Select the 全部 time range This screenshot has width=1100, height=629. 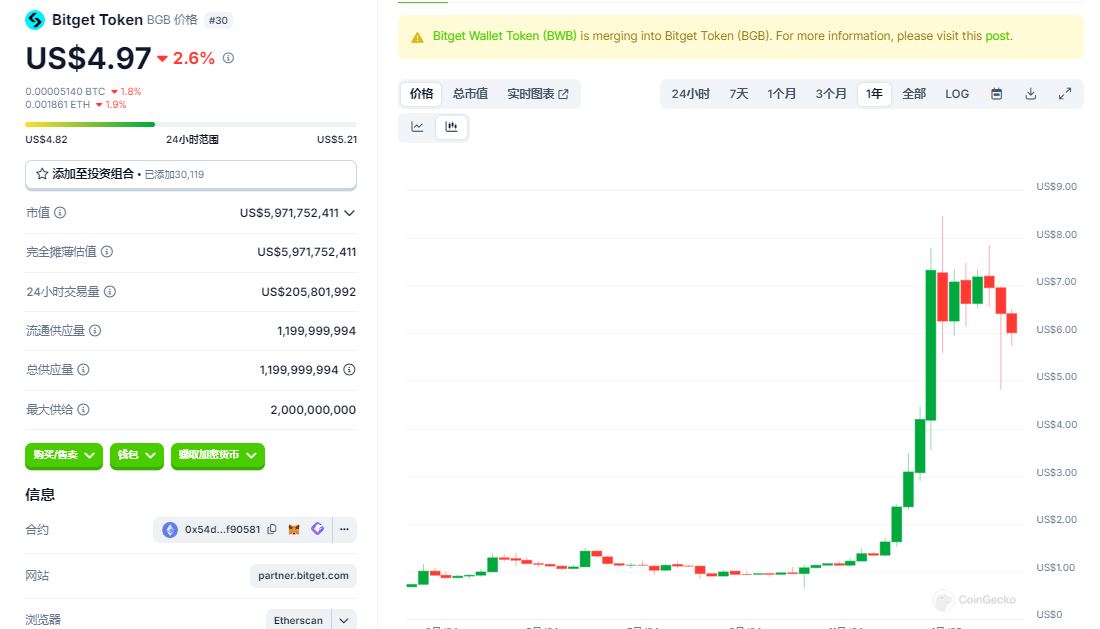[914, 94]
